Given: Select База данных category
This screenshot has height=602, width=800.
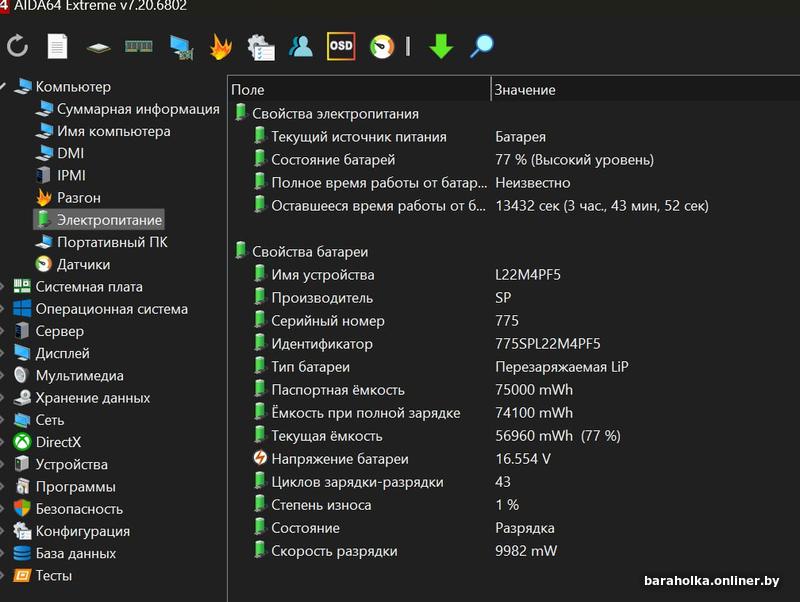Looking at the screenshot, I should (x=65, y=553).
